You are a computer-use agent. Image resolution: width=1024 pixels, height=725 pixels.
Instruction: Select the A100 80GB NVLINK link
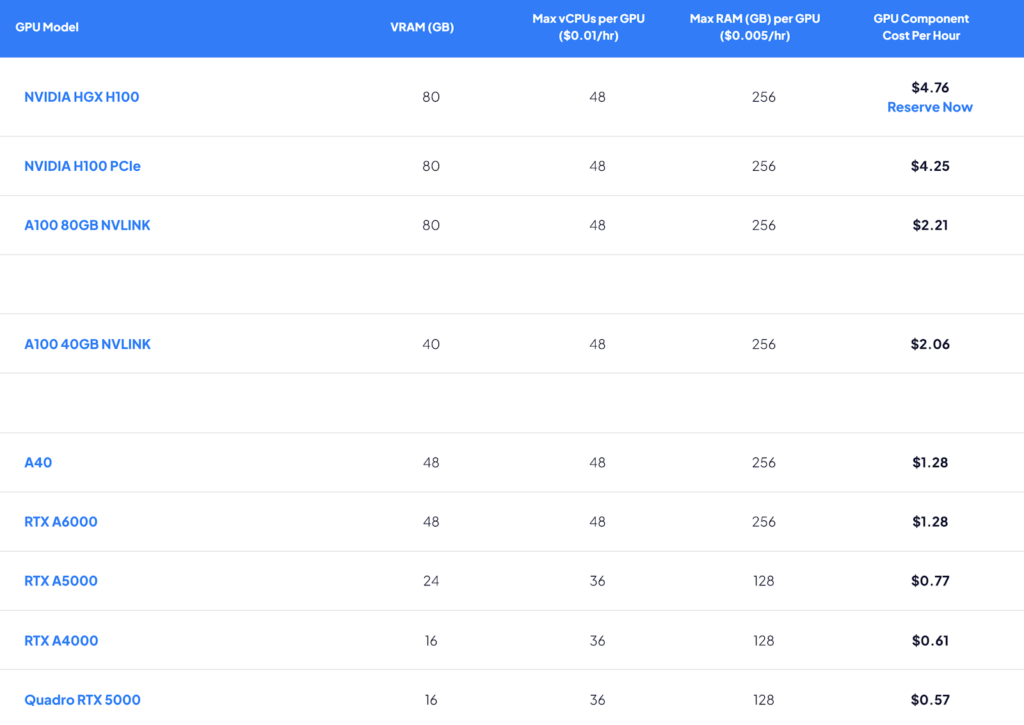tap(87, 225)
